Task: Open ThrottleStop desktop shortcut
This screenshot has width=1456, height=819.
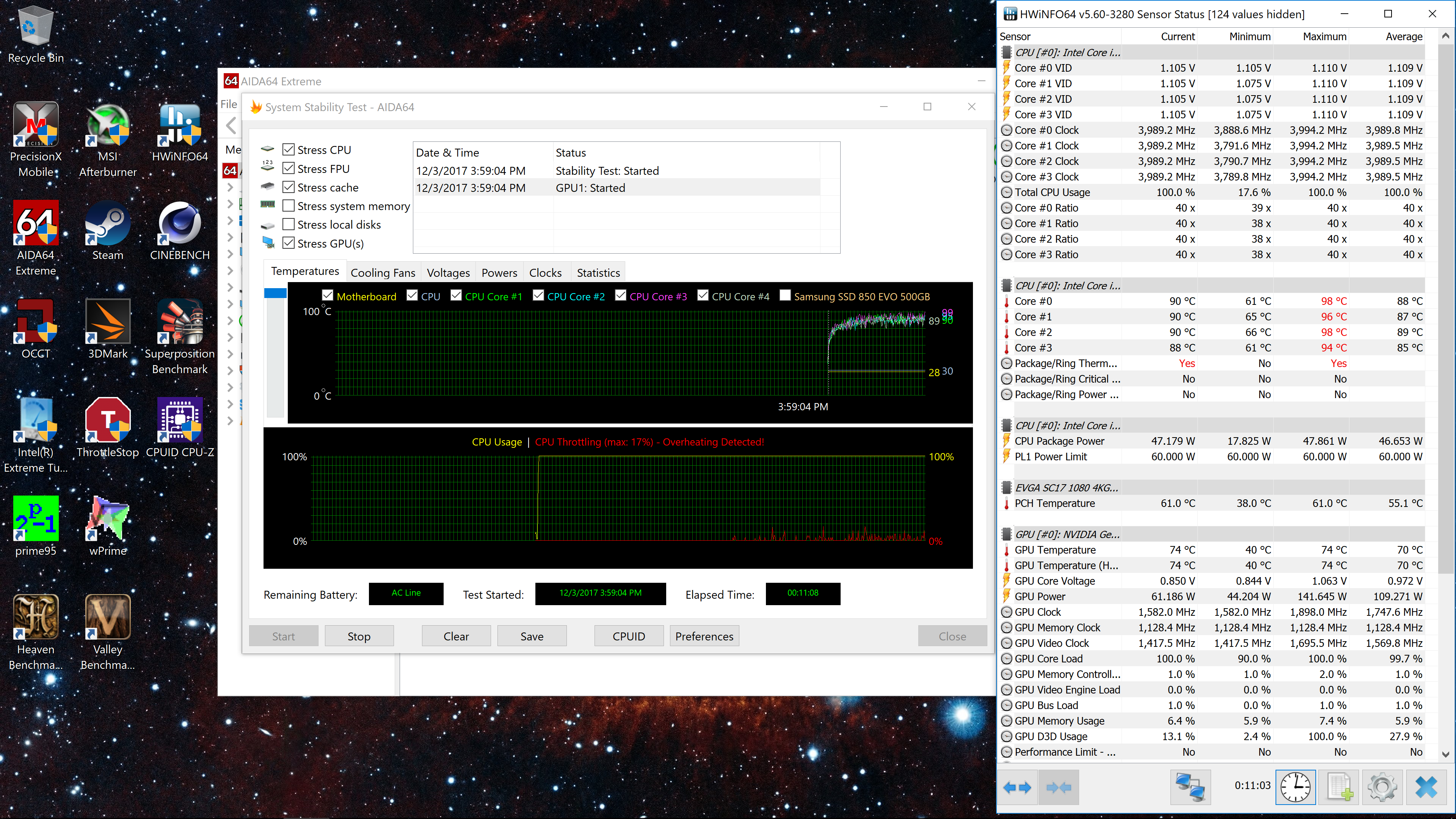Action: 107,427
